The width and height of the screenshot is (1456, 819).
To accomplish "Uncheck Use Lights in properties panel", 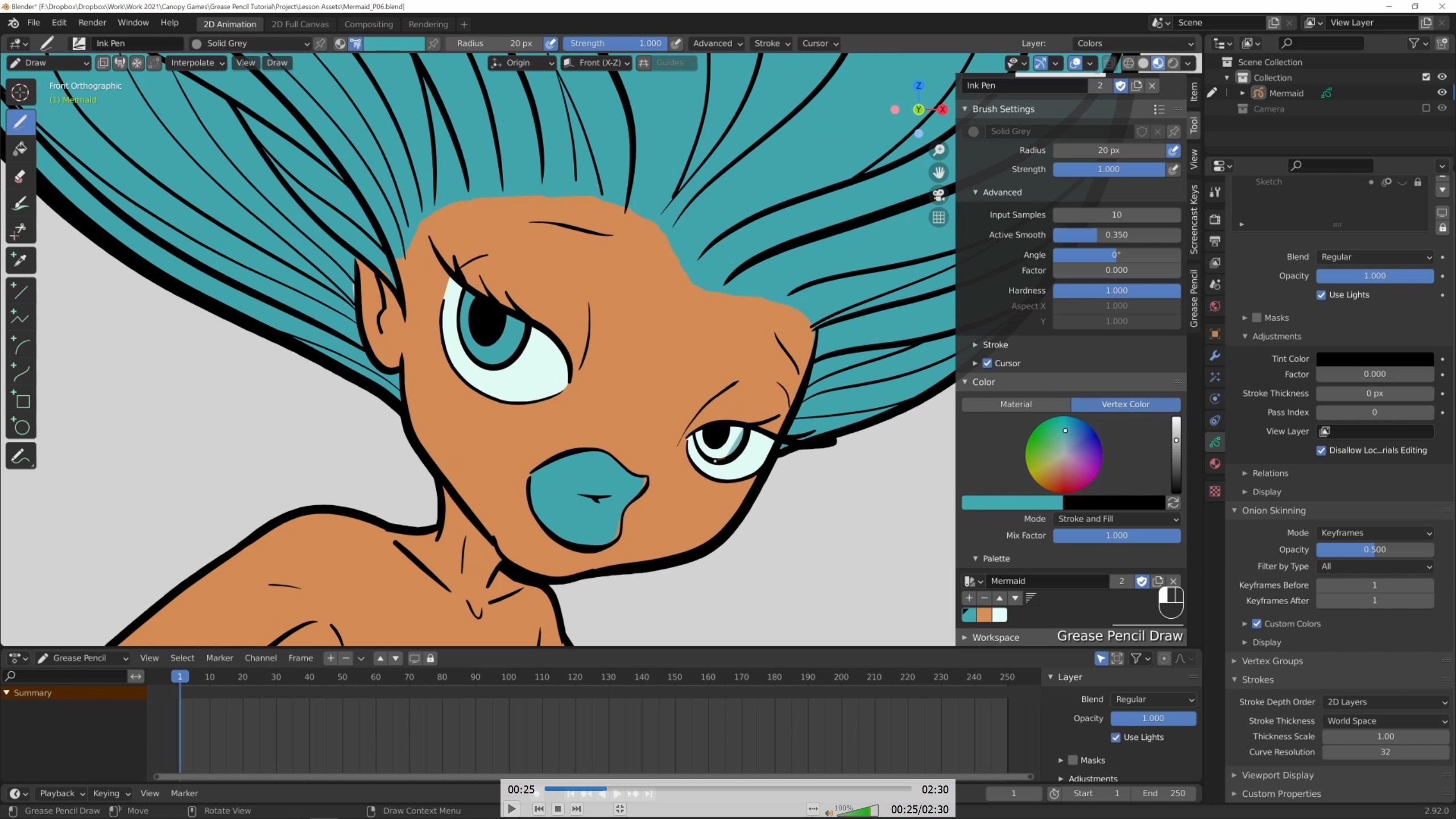I will (1321, 295).
